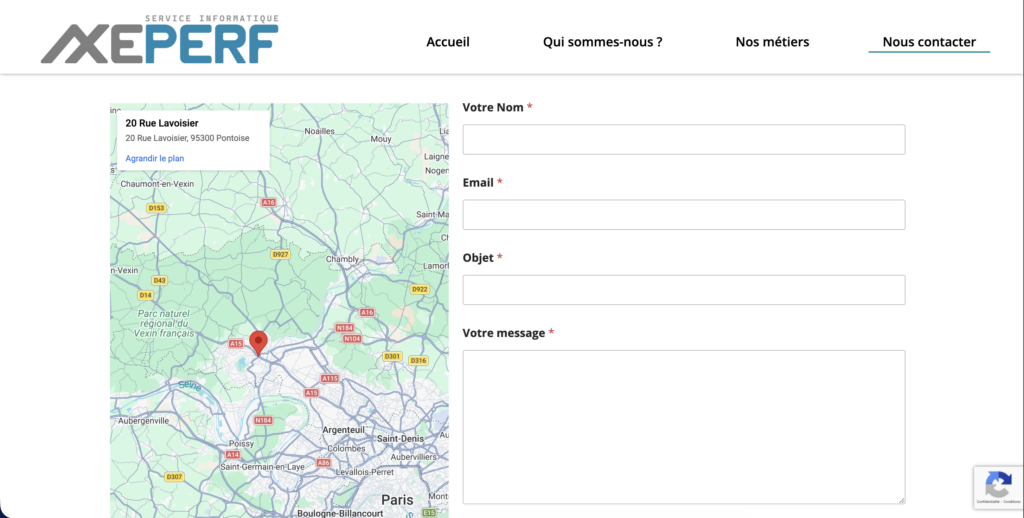Select the Nous contacter menu item
Image resolution: width=1024 pixels, height=518 pixels.
click(x=929, y=42)
